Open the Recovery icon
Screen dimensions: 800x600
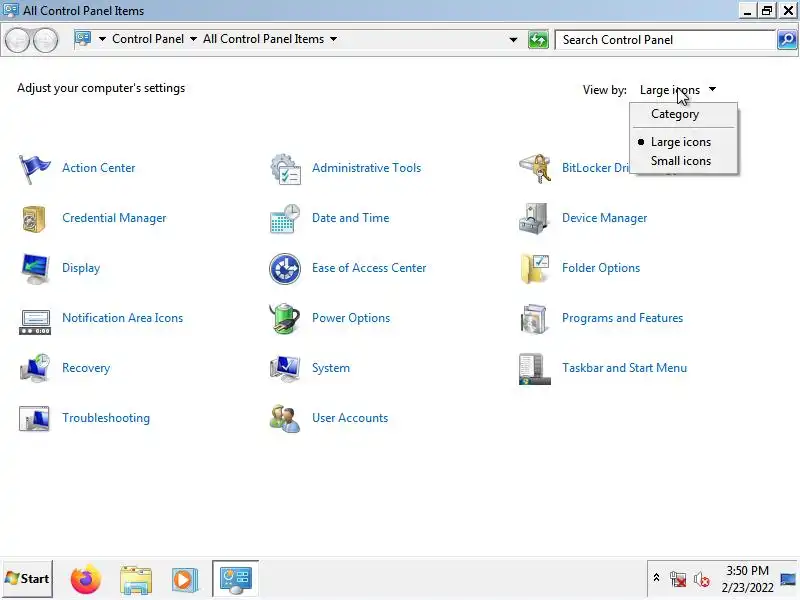pos(35,368)
